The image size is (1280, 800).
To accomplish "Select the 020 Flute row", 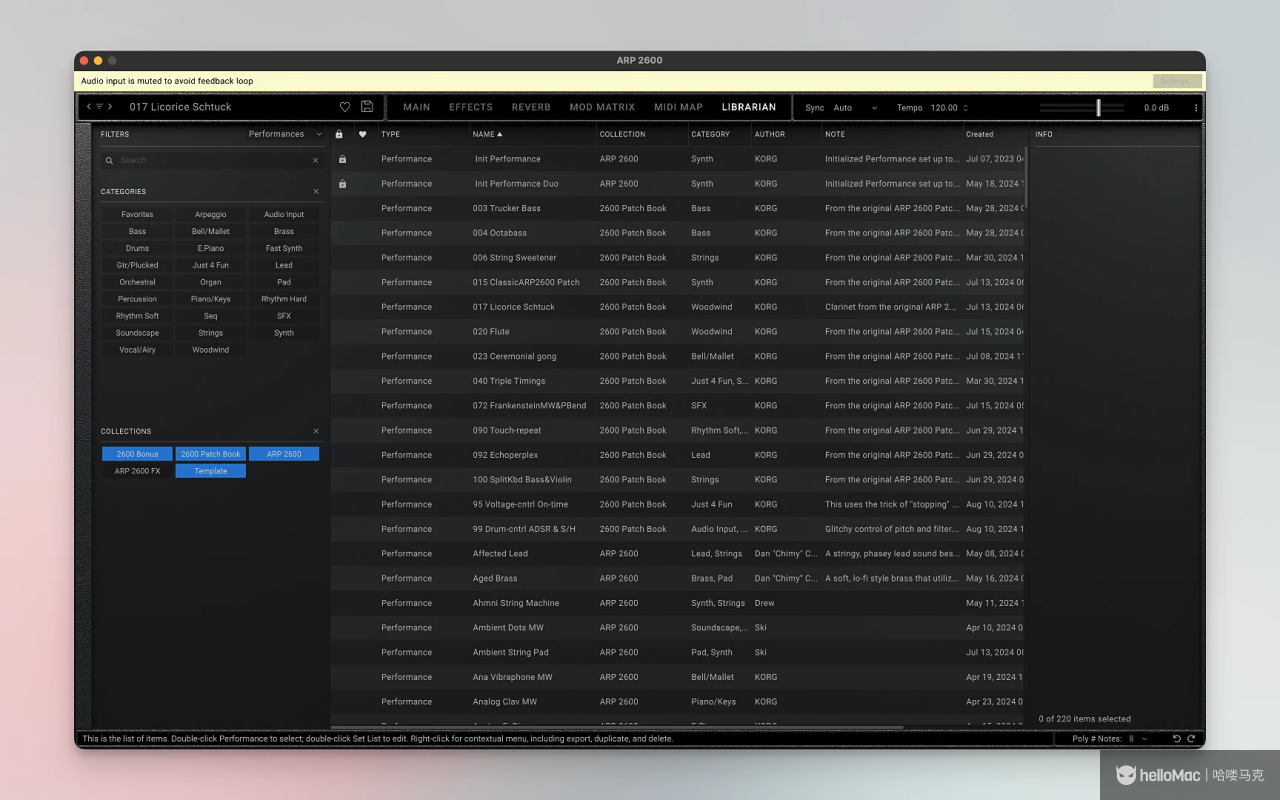I will pos(679,332).
